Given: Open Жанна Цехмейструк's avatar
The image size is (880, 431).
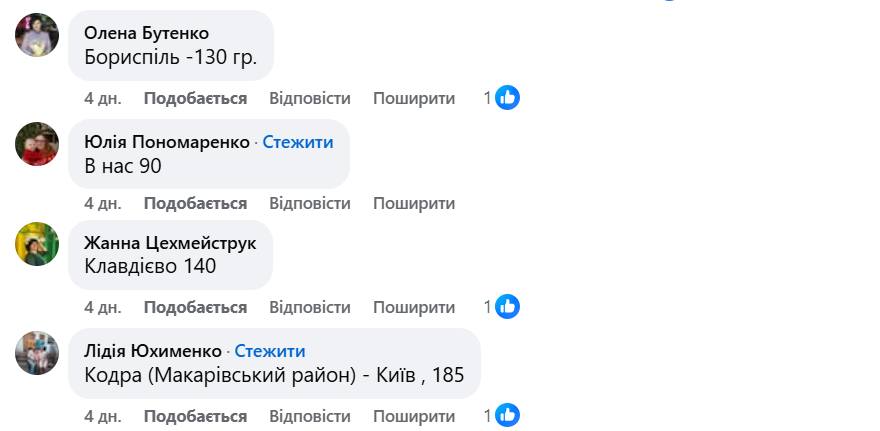Looking at the screenshot, I should point(37,244).
